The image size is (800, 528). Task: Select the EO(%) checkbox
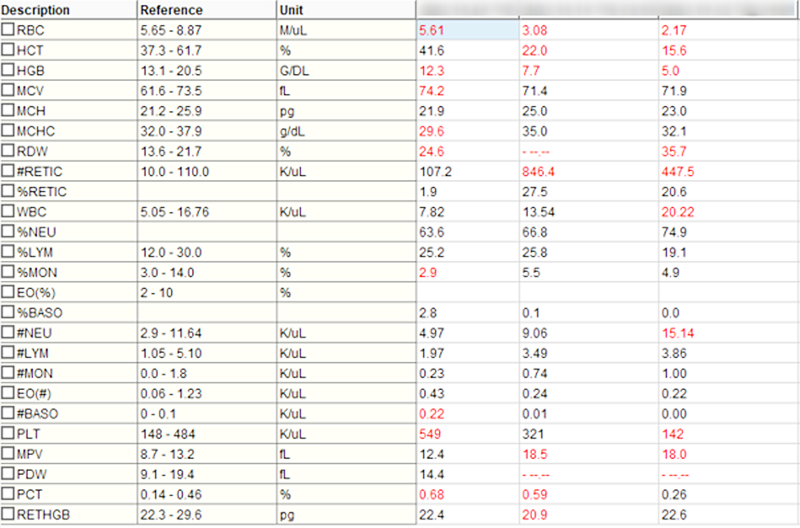pyautogui.click(x=9, y=293)
